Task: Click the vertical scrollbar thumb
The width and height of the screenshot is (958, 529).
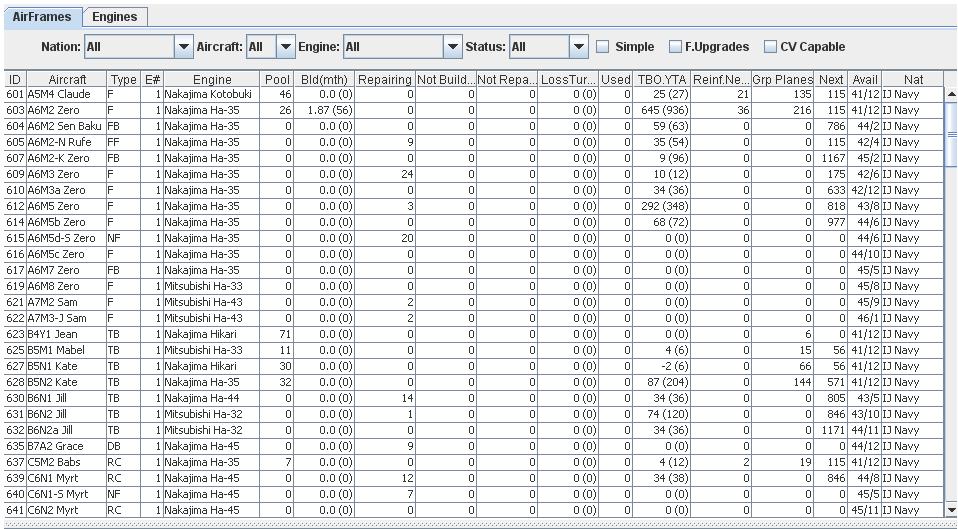Action: [x=951, y=134]
